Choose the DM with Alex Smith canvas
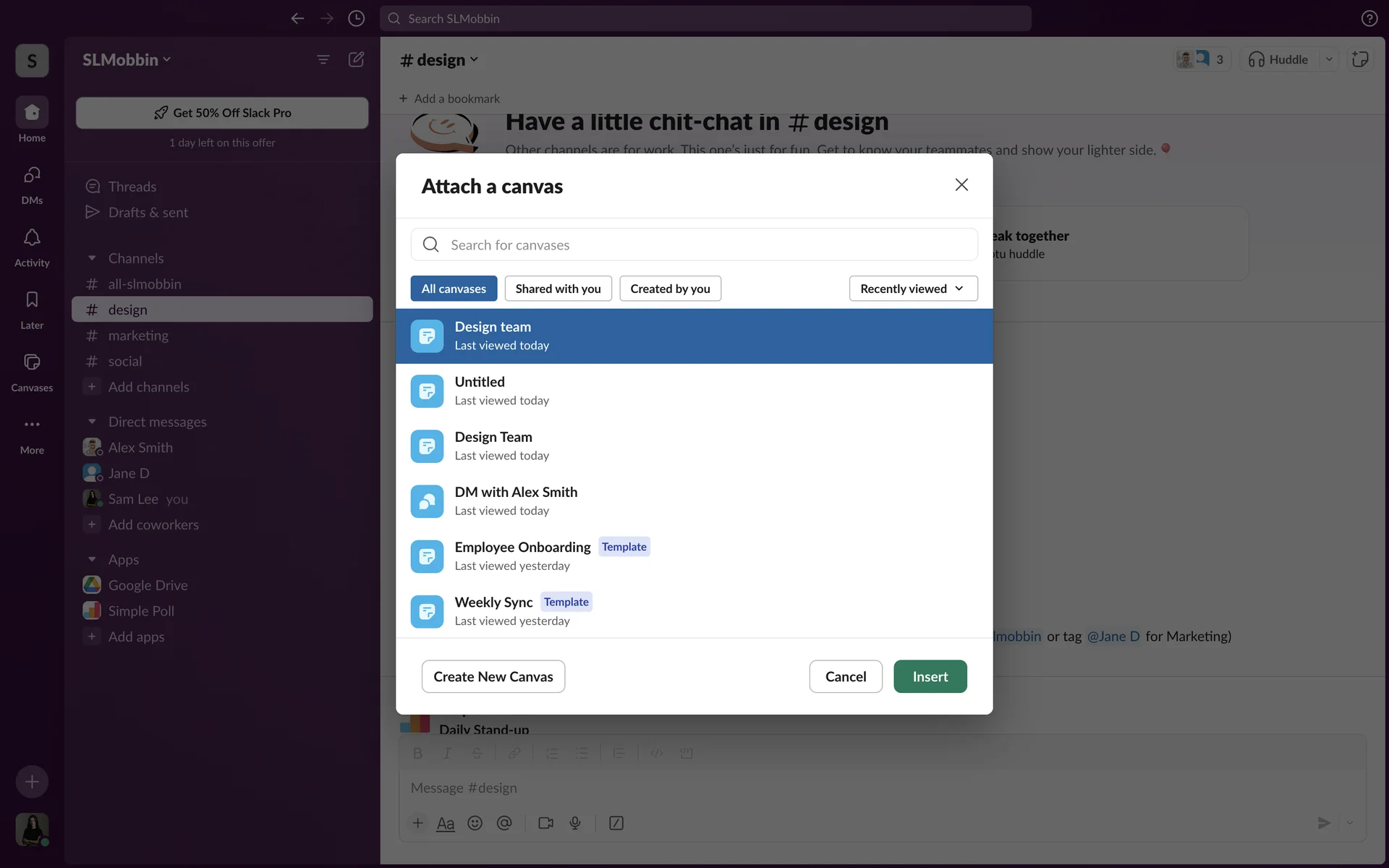 (x=516, y=501)
